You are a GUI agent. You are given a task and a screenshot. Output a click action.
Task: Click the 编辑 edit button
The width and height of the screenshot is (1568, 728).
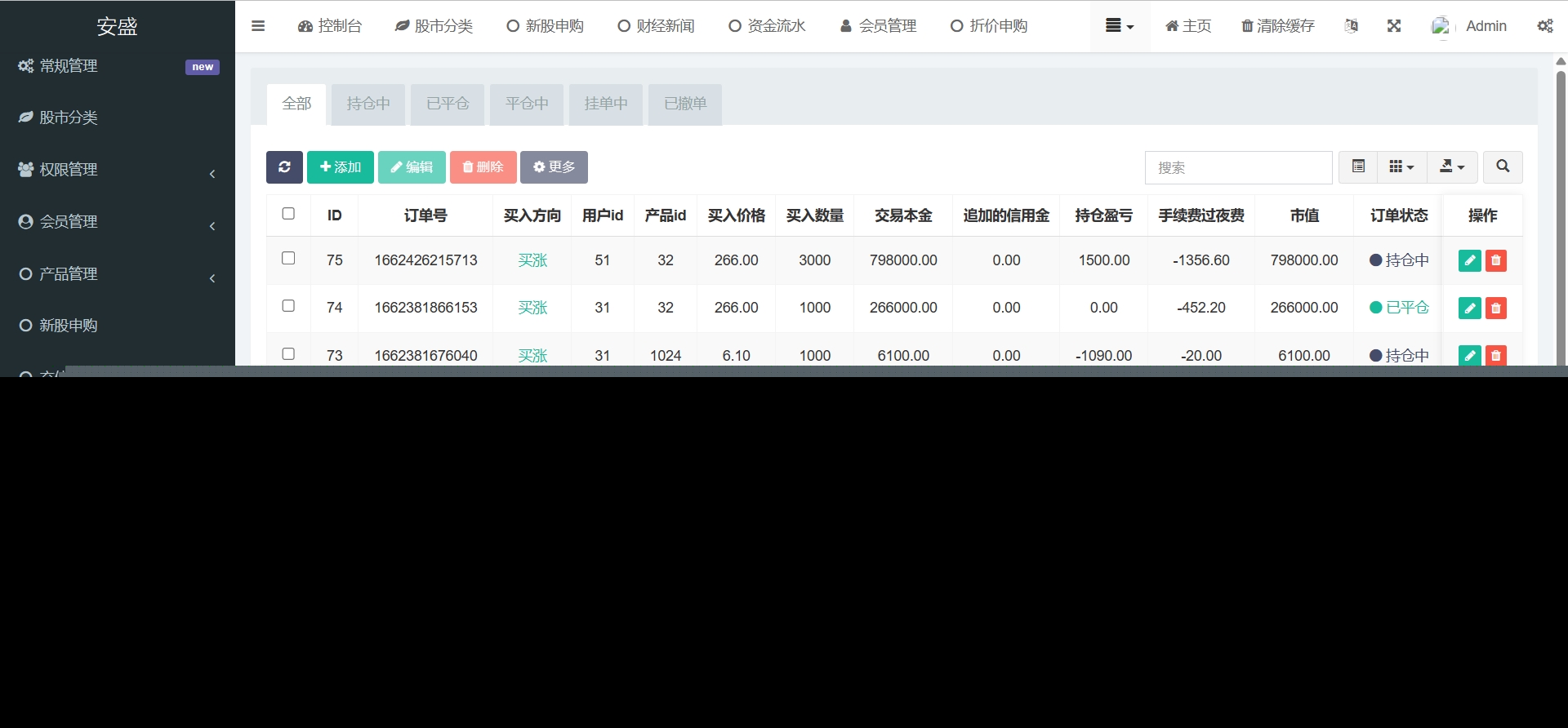pos(412,167)
